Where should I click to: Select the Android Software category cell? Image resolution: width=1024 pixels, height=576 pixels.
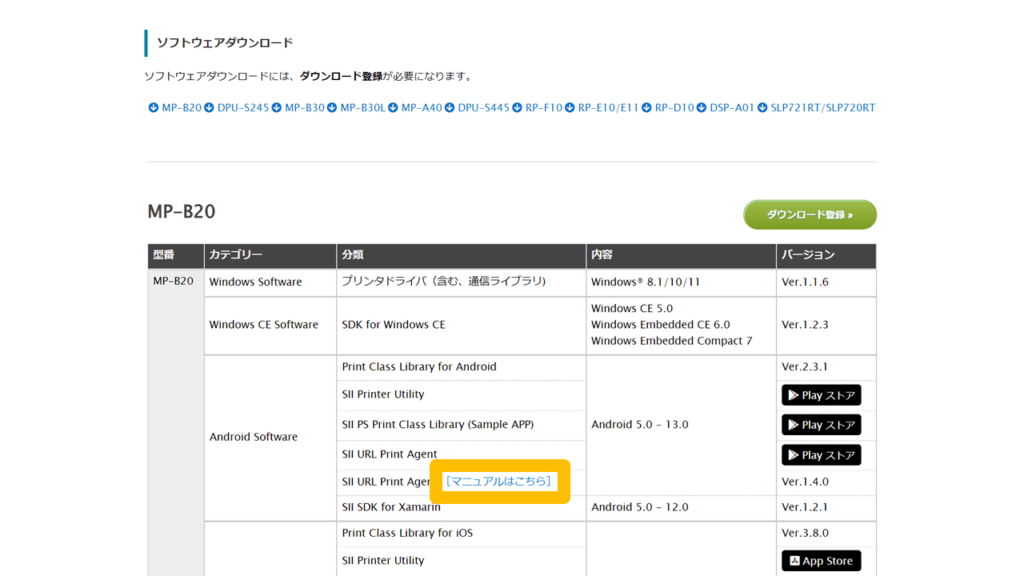[x=270, y=438]
